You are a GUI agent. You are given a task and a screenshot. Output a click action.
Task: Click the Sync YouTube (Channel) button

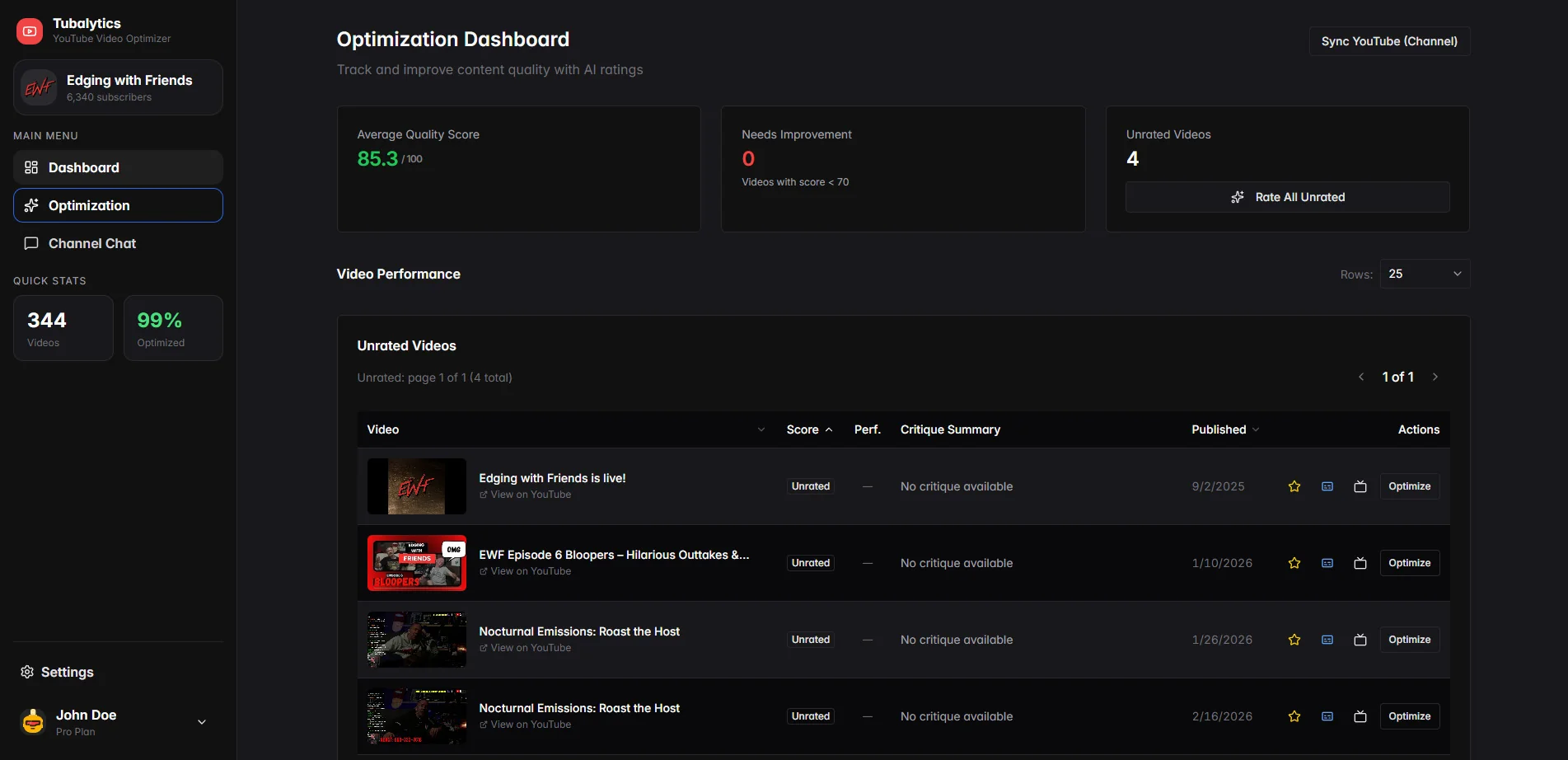1388,40
